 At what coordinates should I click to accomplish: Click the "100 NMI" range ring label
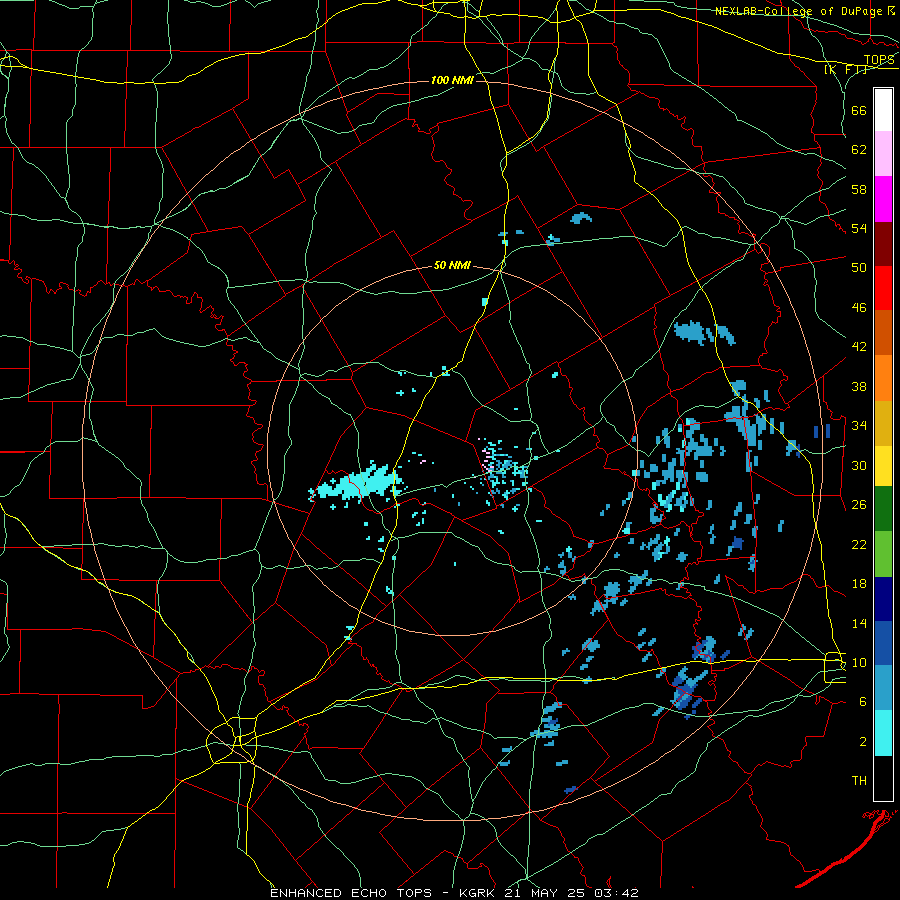pos(452,80)
